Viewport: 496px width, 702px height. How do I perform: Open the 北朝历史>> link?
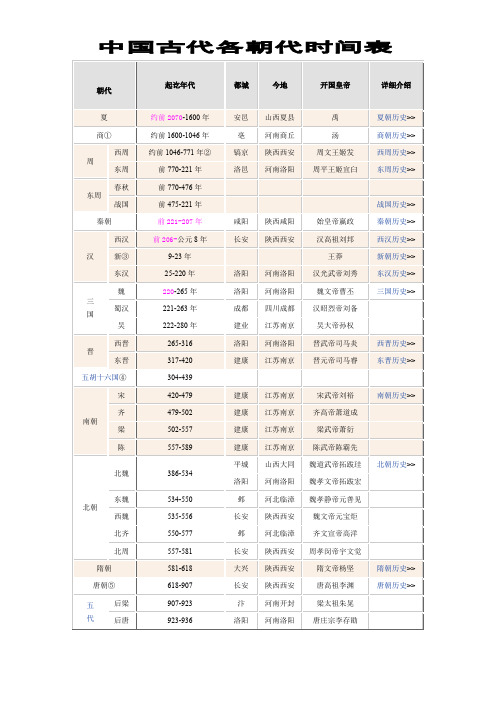(x=396, y=464)
